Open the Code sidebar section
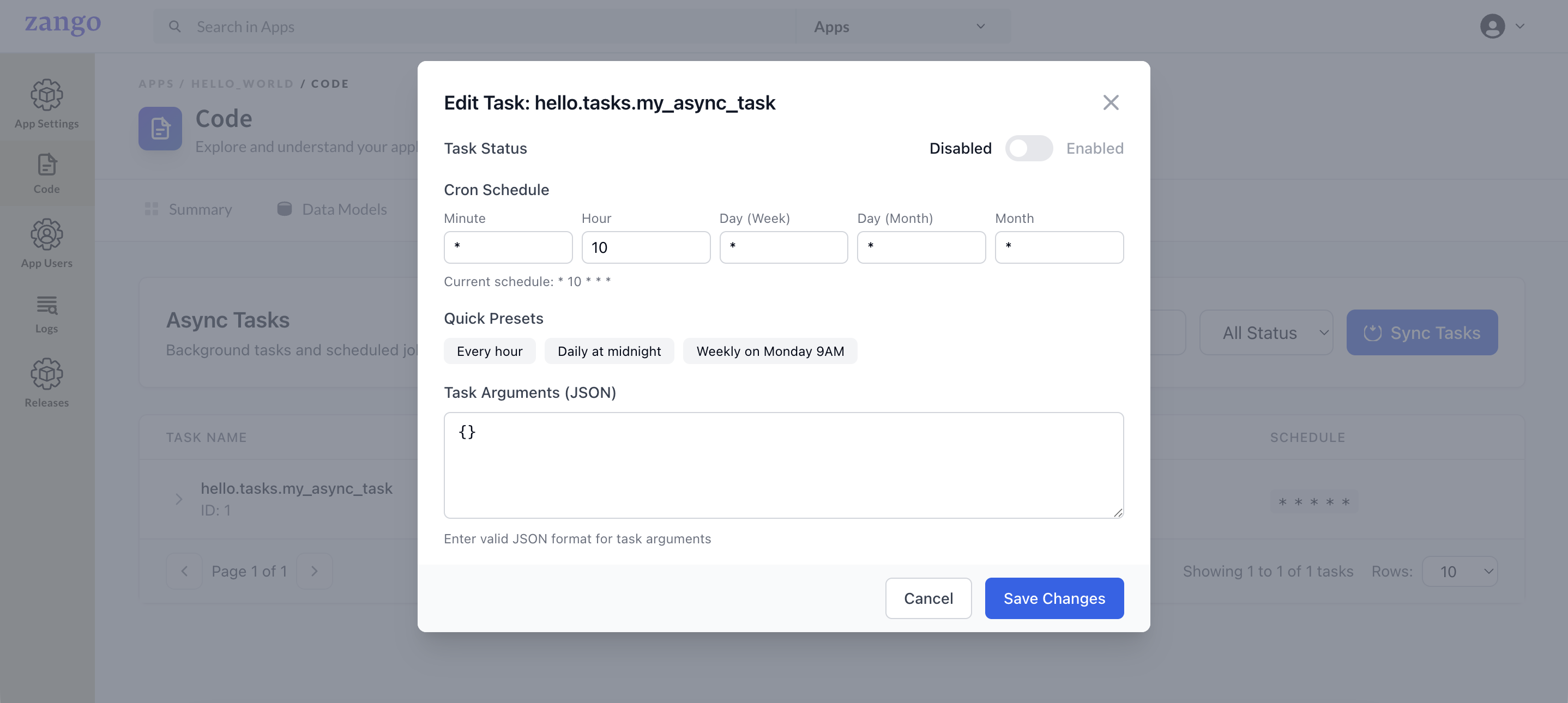 pyautogui.click(x=47, y=174)
